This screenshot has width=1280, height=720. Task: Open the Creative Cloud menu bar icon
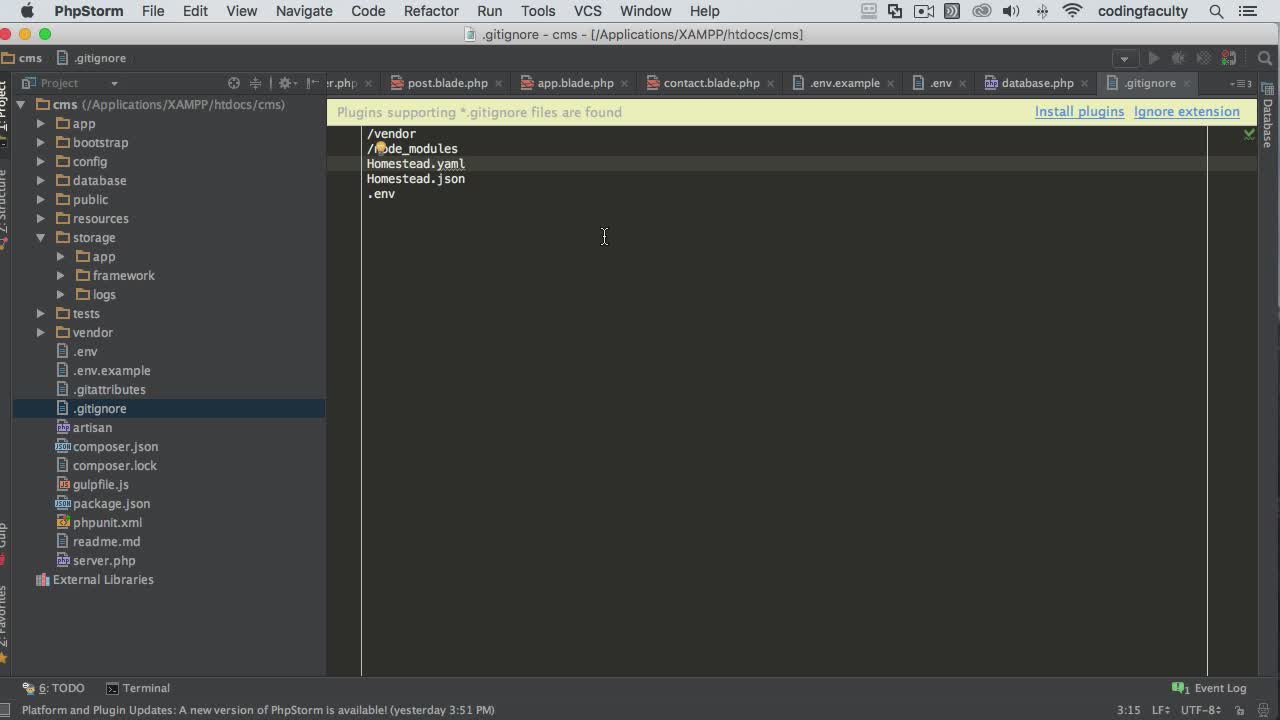981,11
